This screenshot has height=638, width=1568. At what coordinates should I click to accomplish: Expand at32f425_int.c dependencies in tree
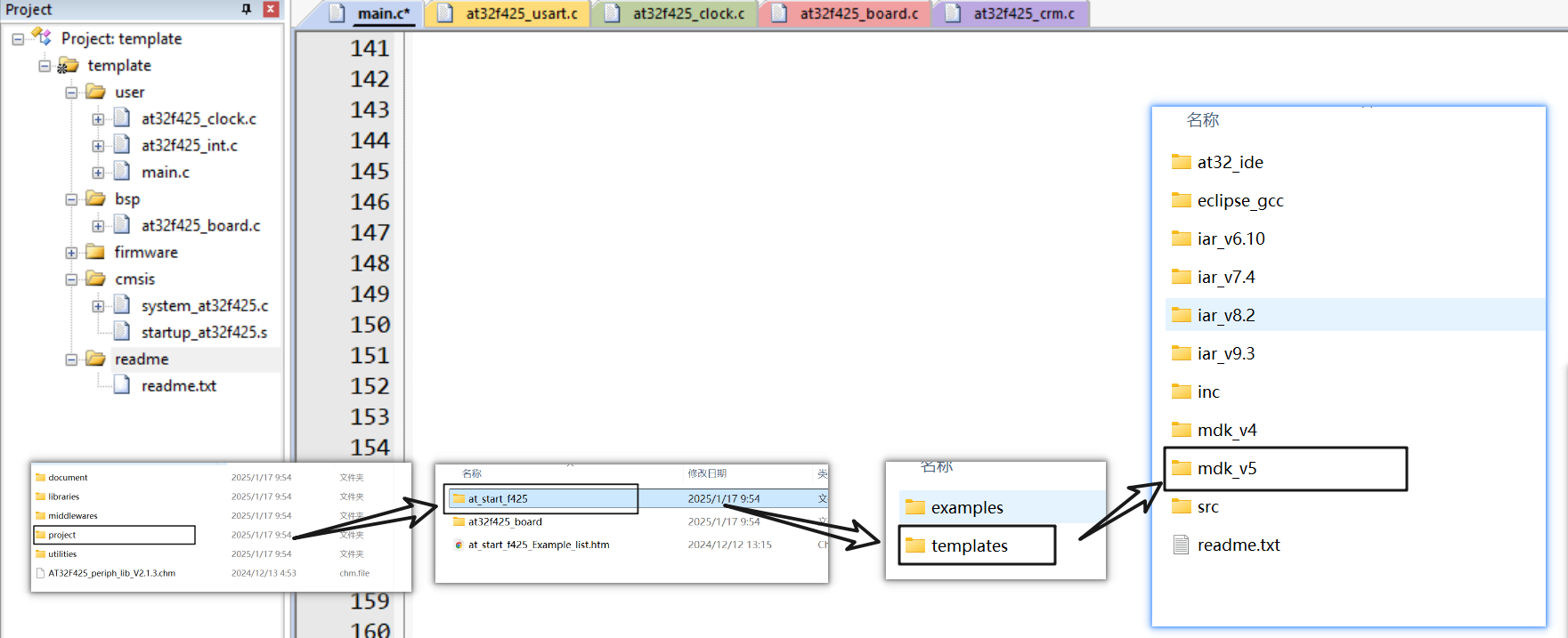click(x=98, y=146)
